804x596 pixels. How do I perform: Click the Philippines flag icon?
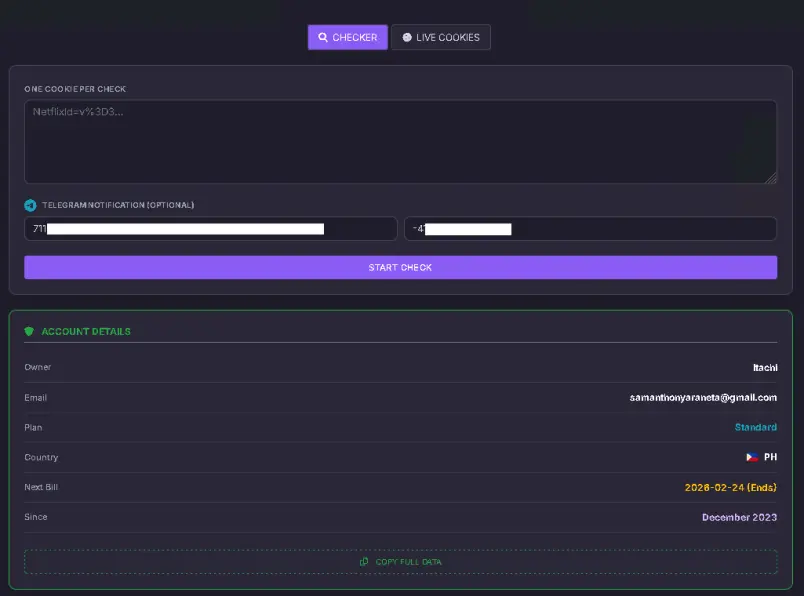[752, 457]
